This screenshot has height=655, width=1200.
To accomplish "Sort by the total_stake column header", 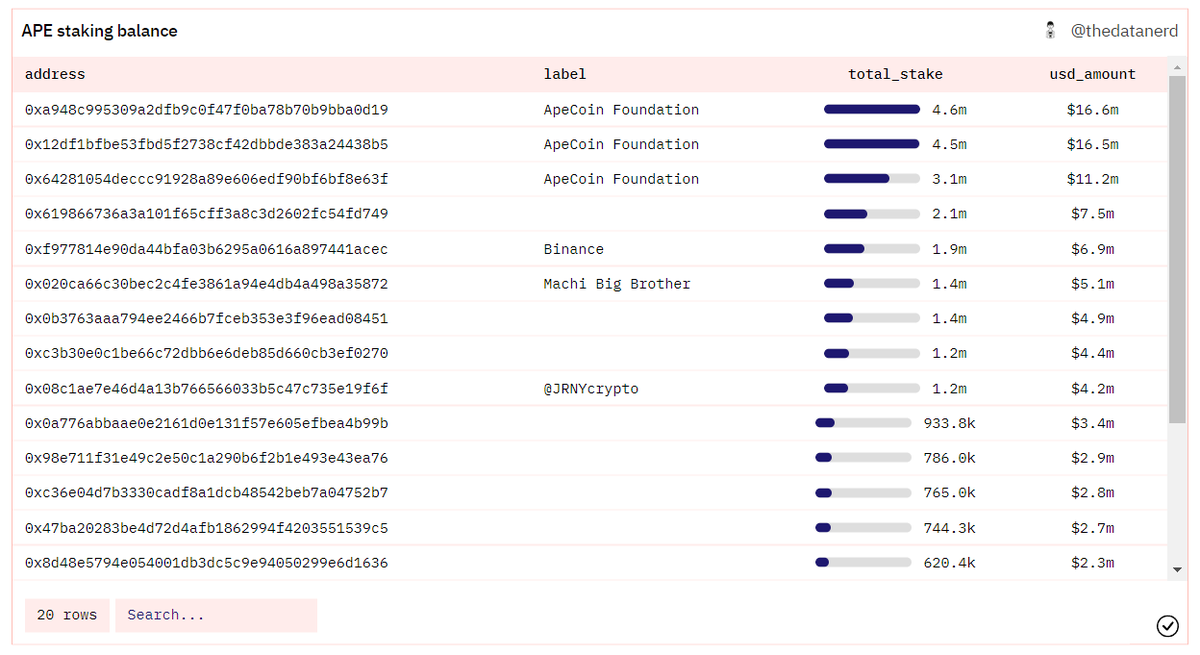I will pyautogui.click(x=895, y=73).
